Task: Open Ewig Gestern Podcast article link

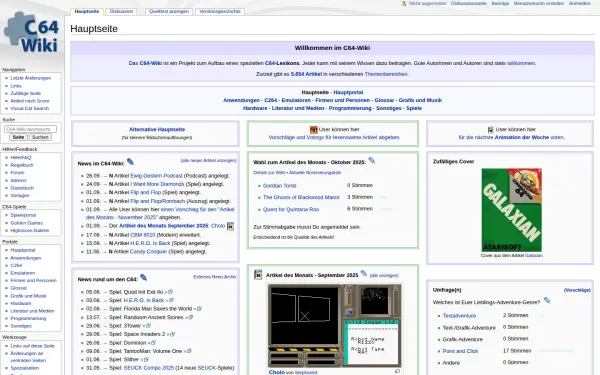Action: [x=157, y=176]
